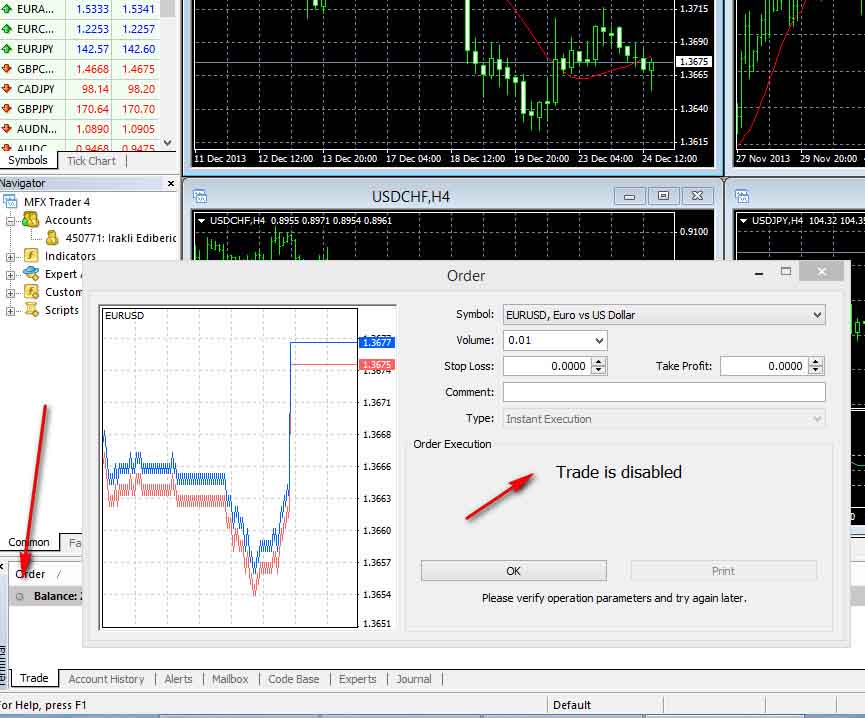Close the Order dialog

coord(821,271)
